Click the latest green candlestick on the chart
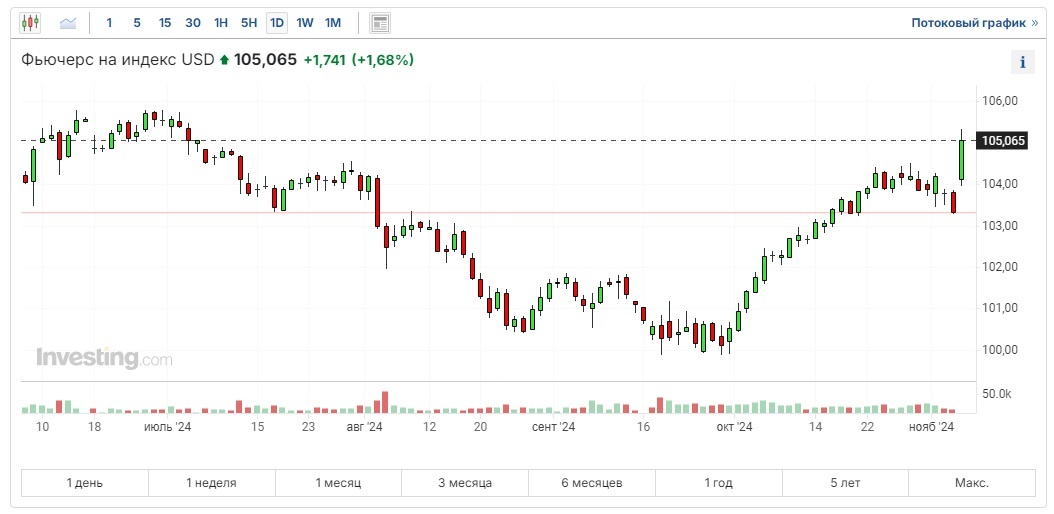1054x514 pixels. 962,159
